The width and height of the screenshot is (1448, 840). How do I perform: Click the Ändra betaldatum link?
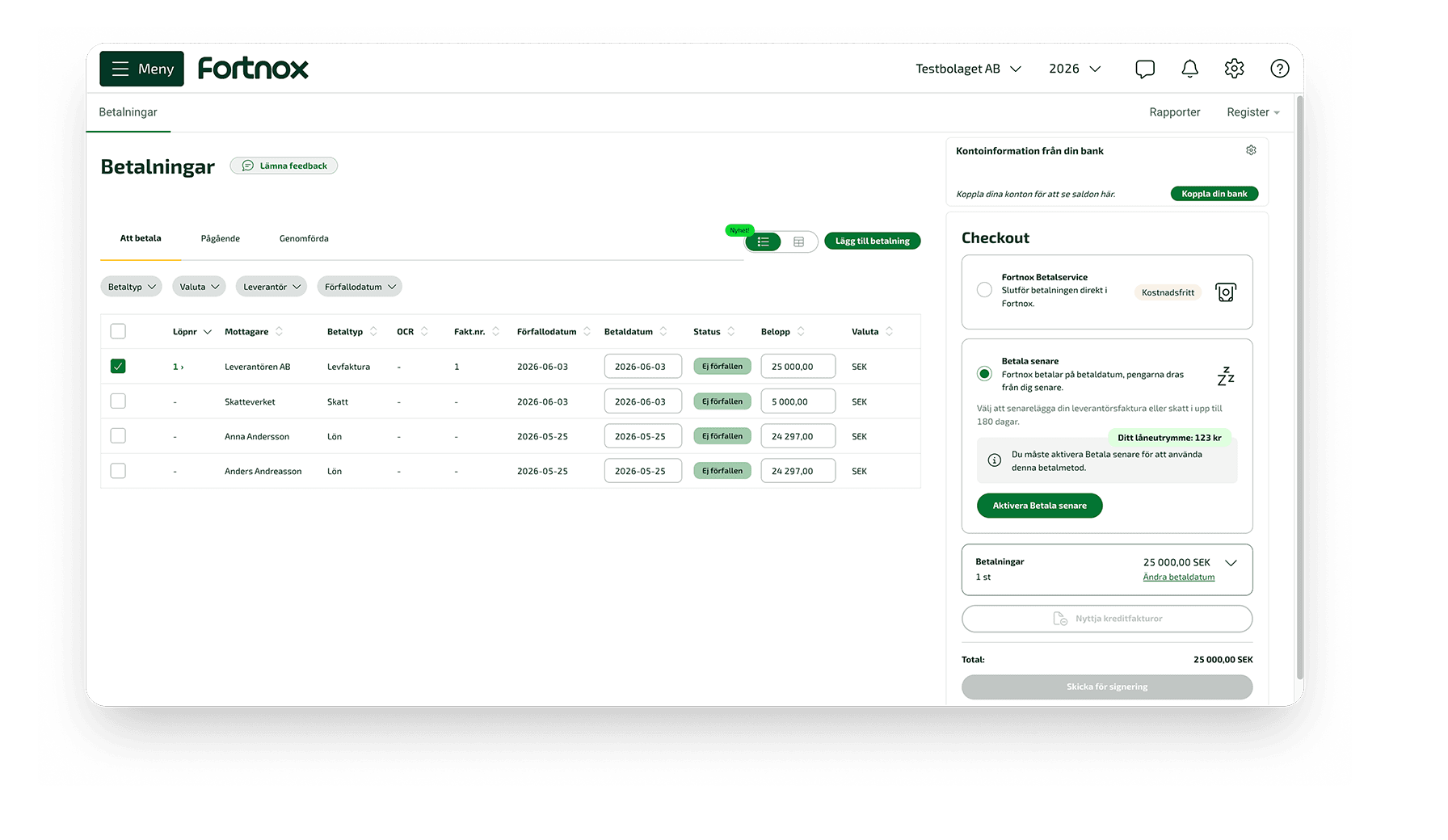[1179, 577]
